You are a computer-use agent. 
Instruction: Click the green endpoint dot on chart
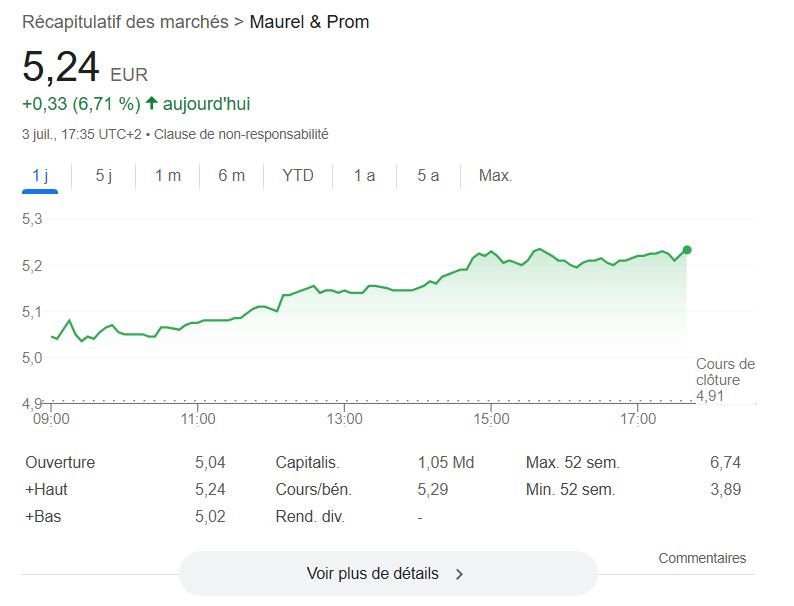687,250
